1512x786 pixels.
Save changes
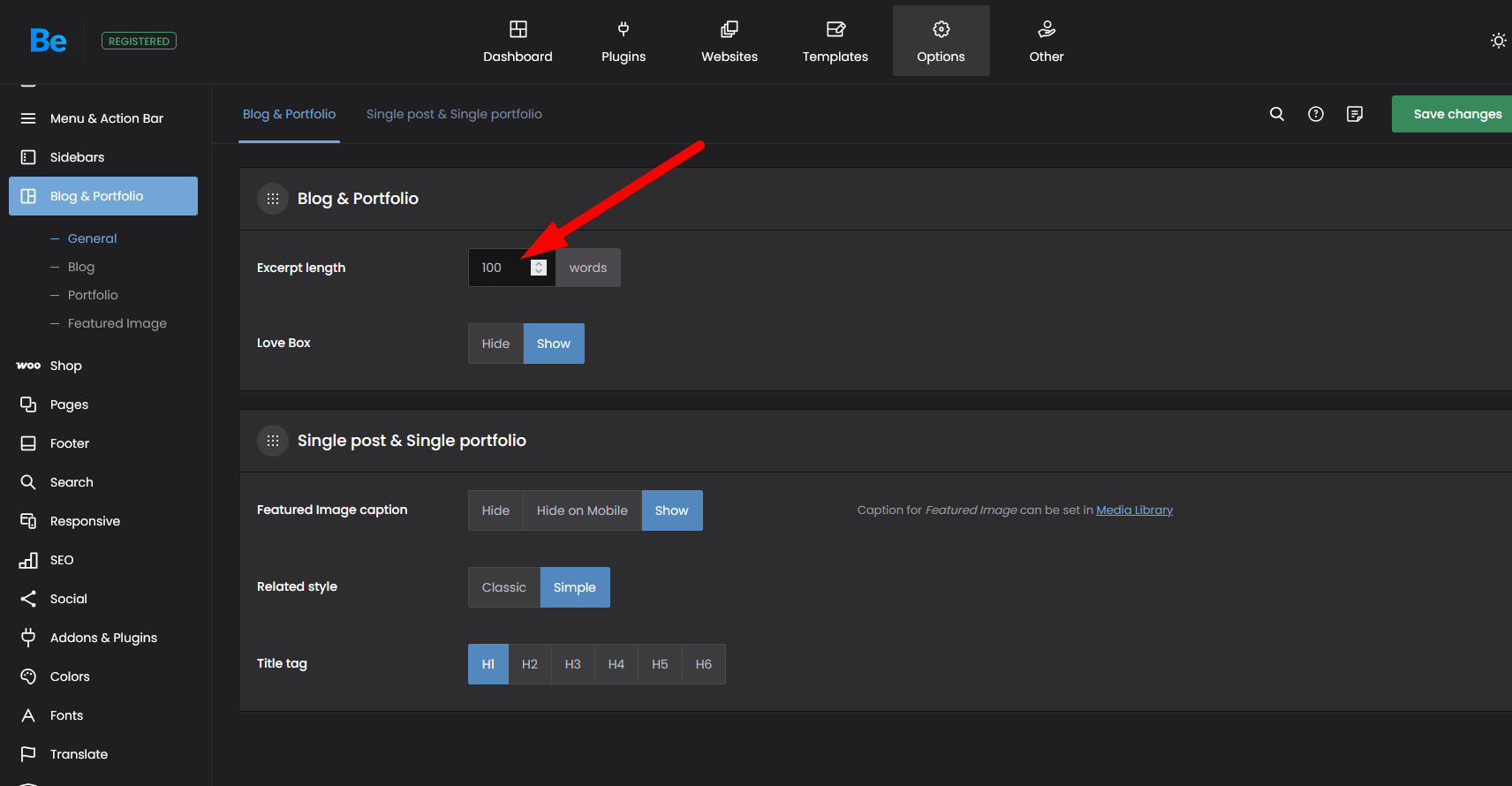(x=1454, y=114)
